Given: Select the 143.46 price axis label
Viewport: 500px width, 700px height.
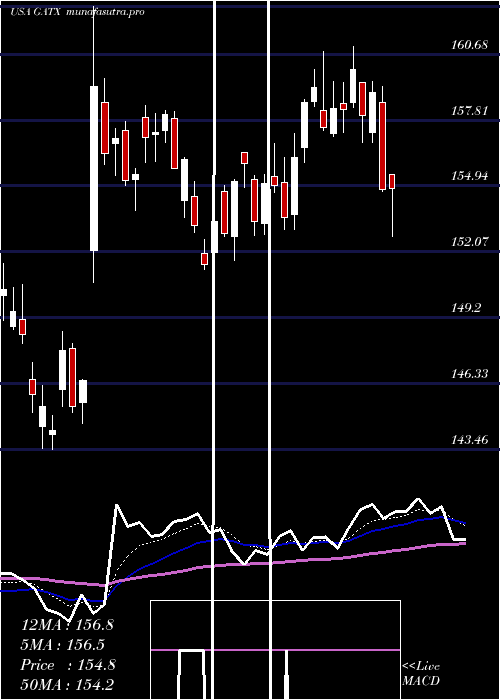Looking at the screenshot, I should point(470,440).
